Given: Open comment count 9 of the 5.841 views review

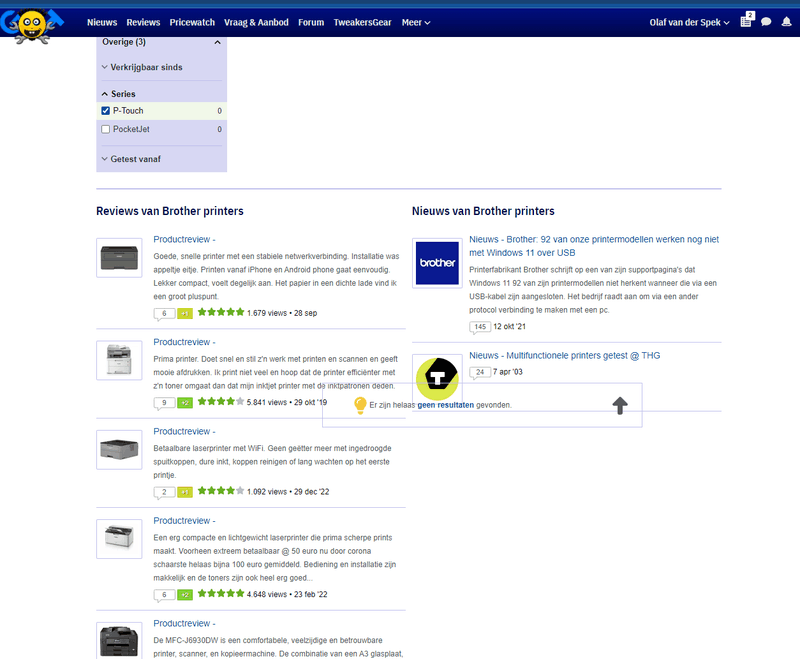Looking at the screenshot, I should (164, 403).
